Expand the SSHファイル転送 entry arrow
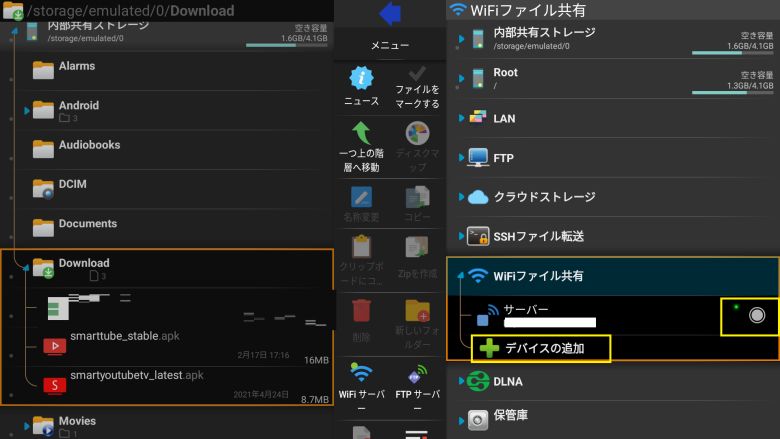This screenshot has width=780, height=439. pyautogui.click(x=461, y=236)
